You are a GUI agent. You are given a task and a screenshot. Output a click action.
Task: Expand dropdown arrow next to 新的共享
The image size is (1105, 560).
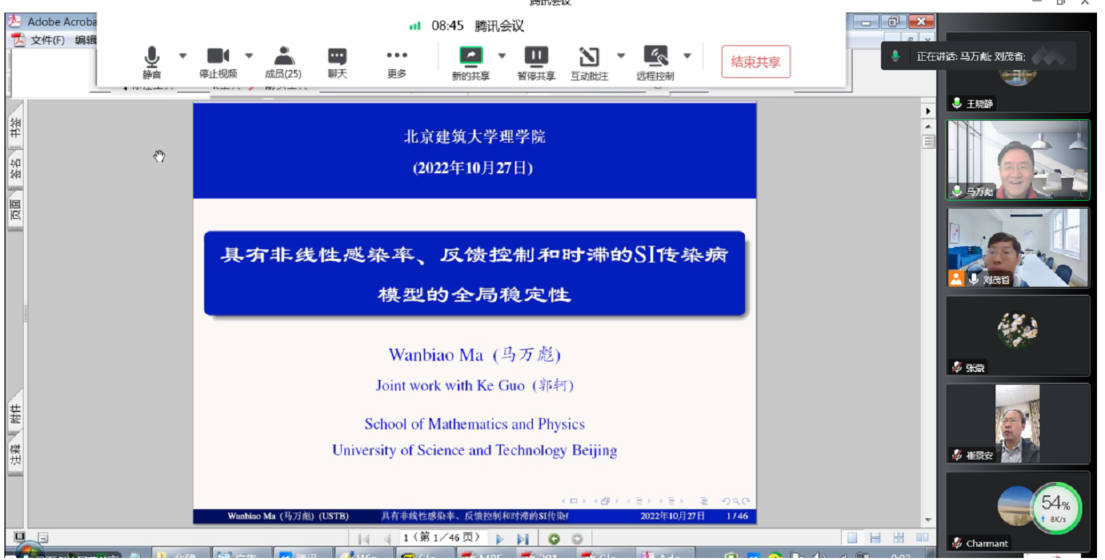pos(502,56)
